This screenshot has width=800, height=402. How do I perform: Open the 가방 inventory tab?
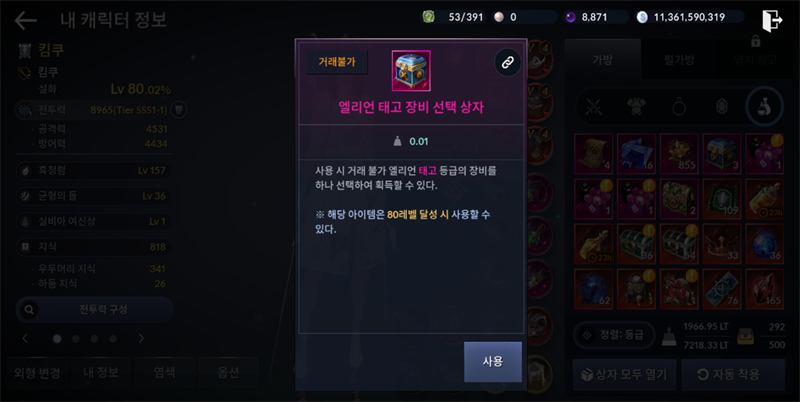pyautogui.click(x=603, y=60)
